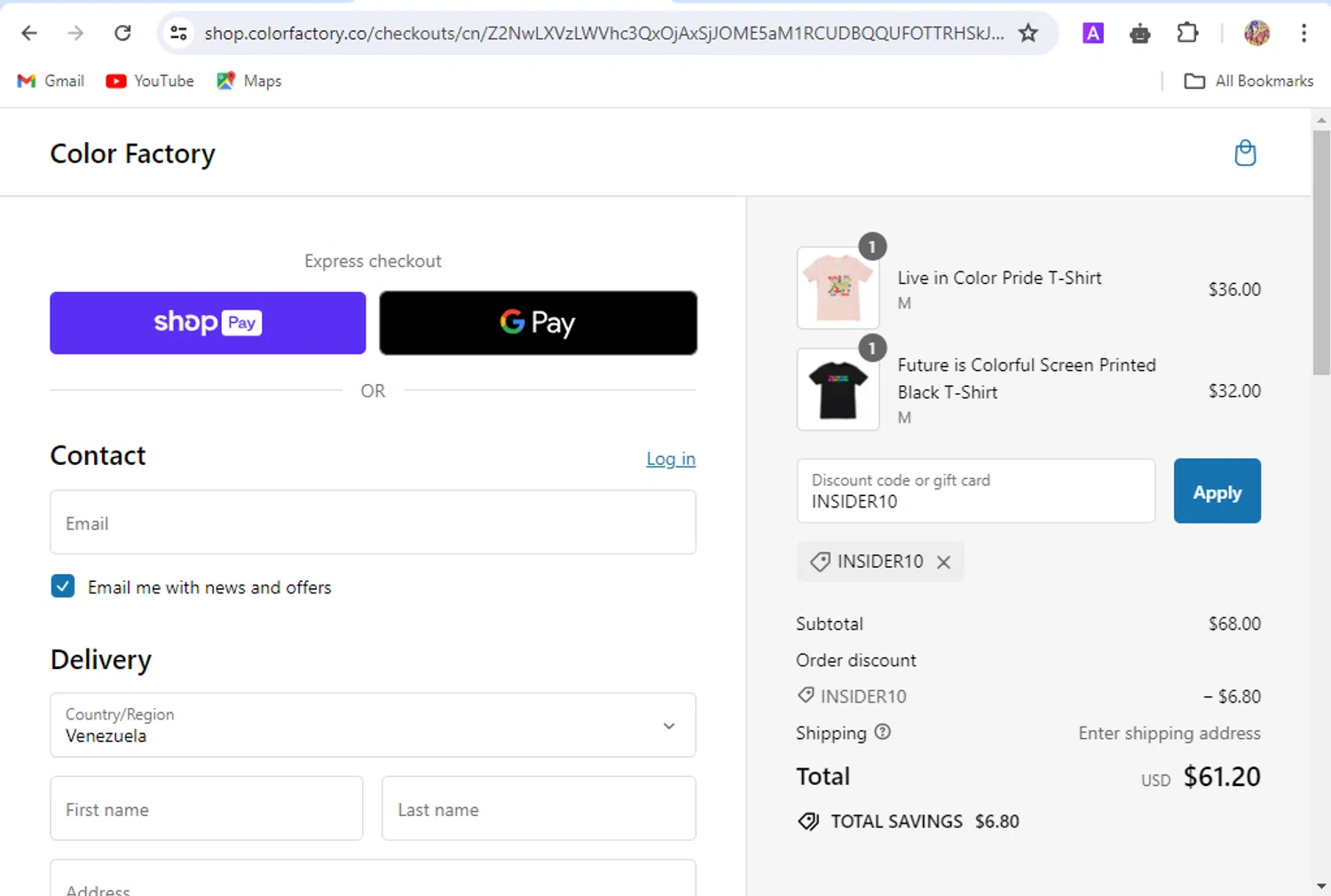Click the scrollbar up arrow
1331x896 pixels.
(1321, 119)
